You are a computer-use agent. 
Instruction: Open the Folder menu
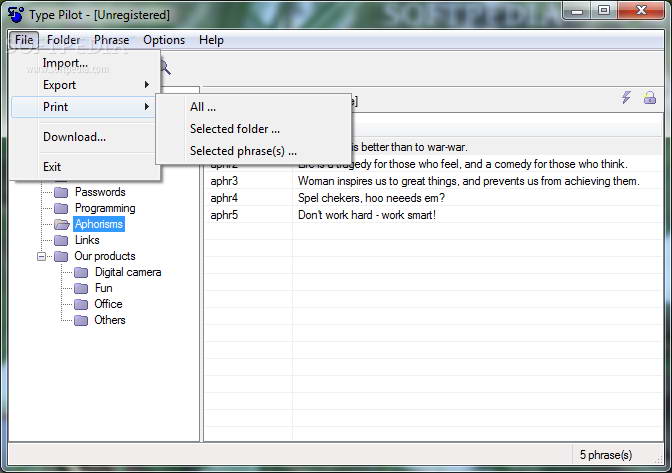pyautogui.click(x=63, y=40)
